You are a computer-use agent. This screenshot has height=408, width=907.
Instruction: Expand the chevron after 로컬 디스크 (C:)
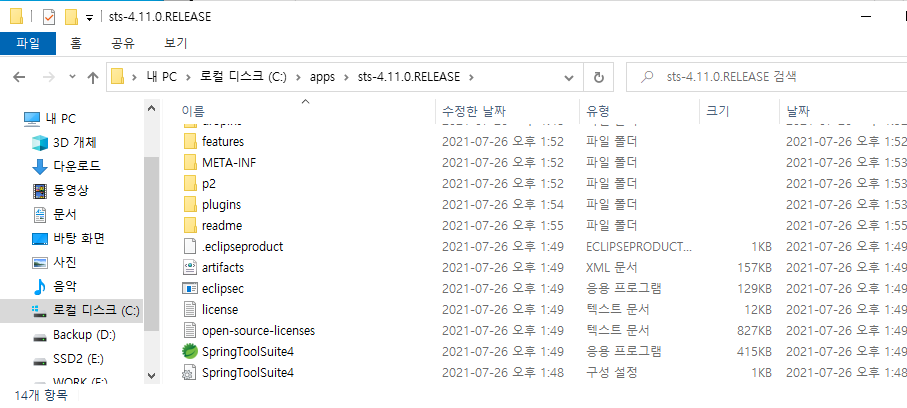pos(298,77)
